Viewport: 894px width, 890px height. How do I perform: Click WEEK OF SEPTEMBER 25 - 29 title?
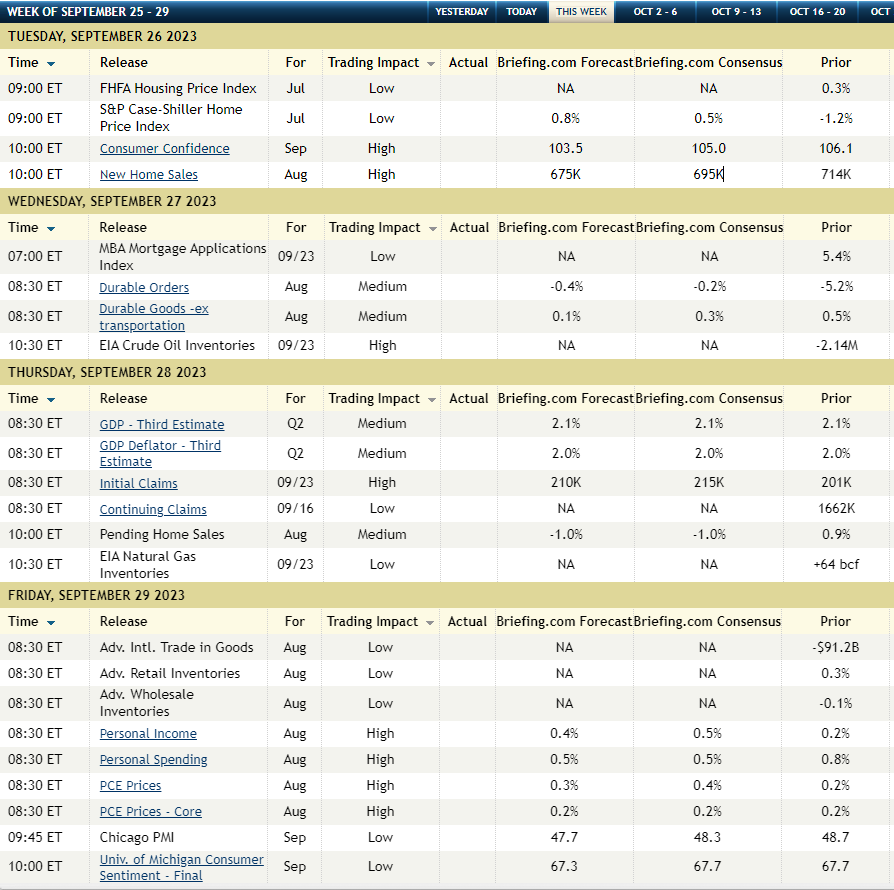[x=88, y=11]
